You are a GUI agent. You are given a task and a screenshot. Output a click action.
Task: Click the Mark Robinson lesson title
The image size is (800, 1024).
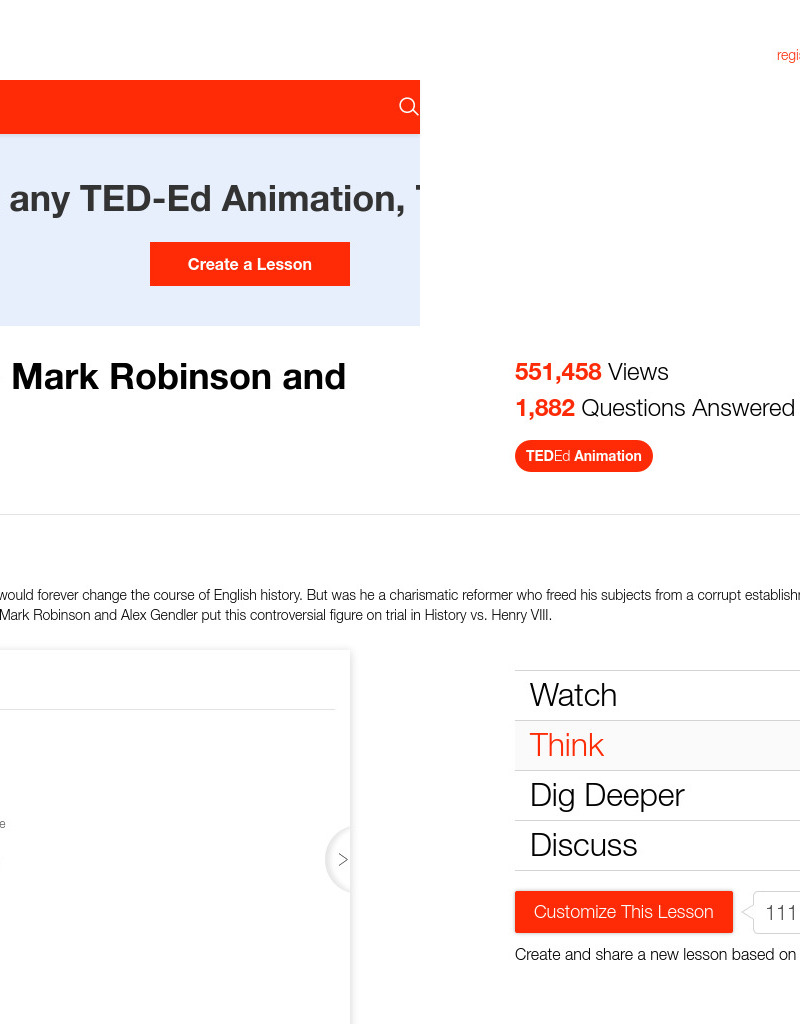pos(178,377)
